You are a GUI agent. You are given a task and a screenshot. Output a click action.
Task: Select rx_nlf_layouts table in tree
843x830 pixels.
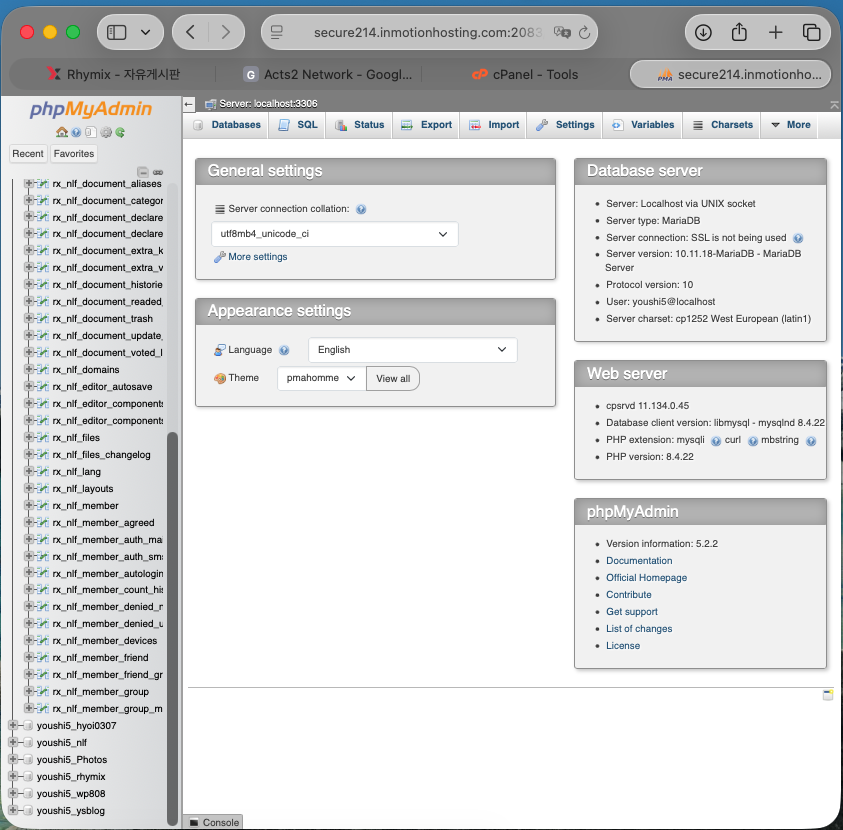(83, 489)
